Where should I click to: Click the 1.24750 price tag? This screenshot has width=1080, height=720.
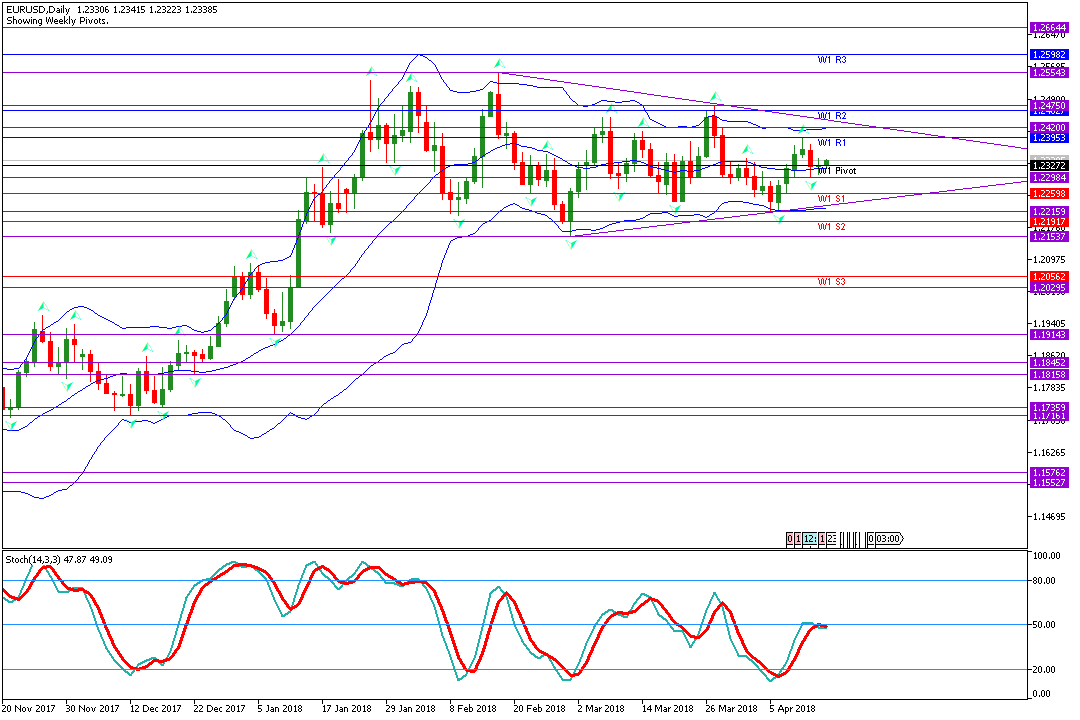[x=1049, y=106]
